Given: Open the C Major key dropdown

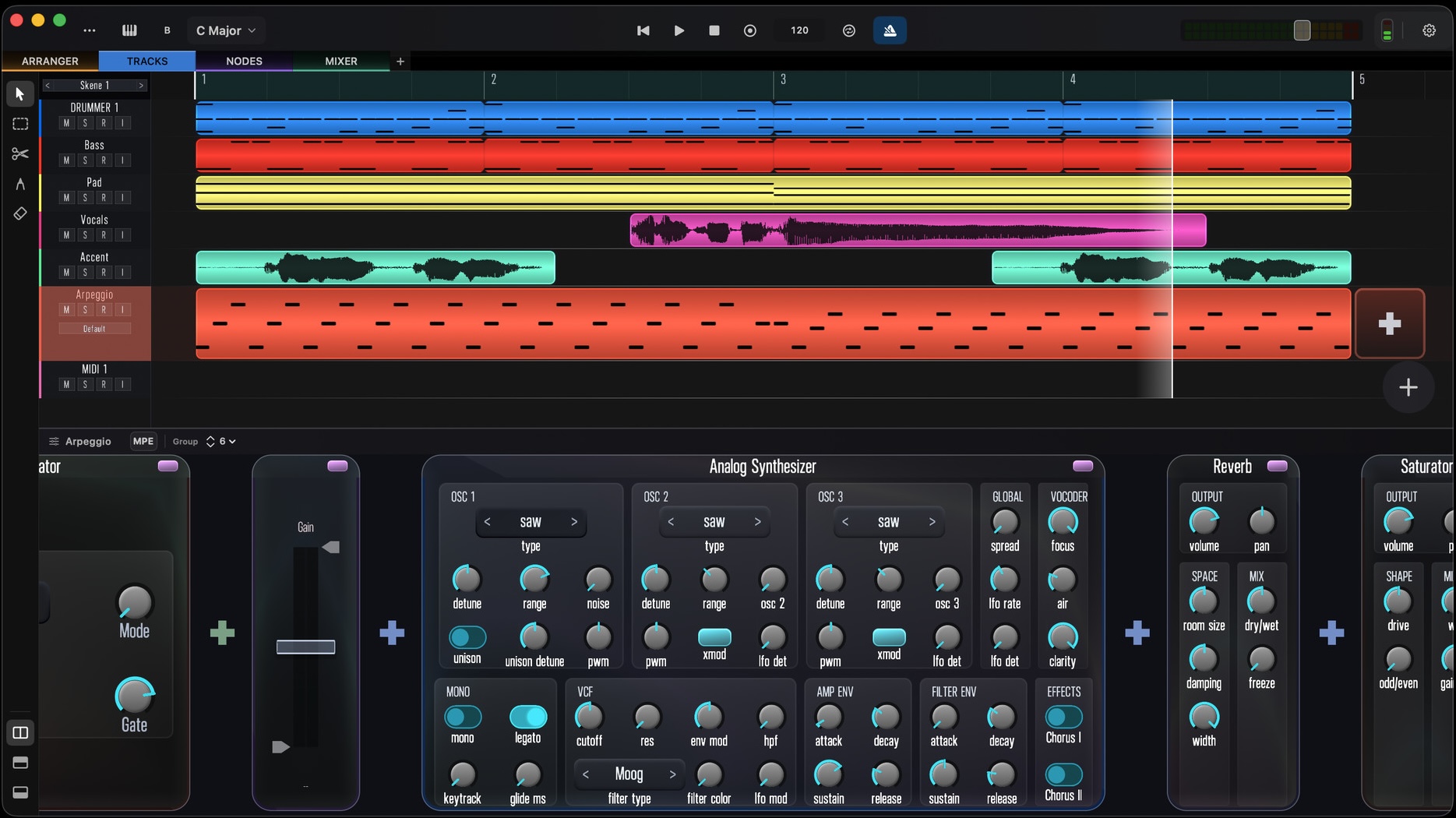Looking at the screenshot, I should 226,30.
